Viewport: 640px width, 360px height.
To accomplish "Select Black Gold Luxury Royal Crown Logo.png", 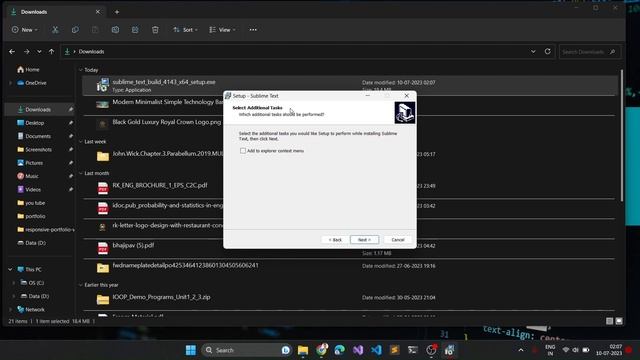I will [x=167, y=122].
